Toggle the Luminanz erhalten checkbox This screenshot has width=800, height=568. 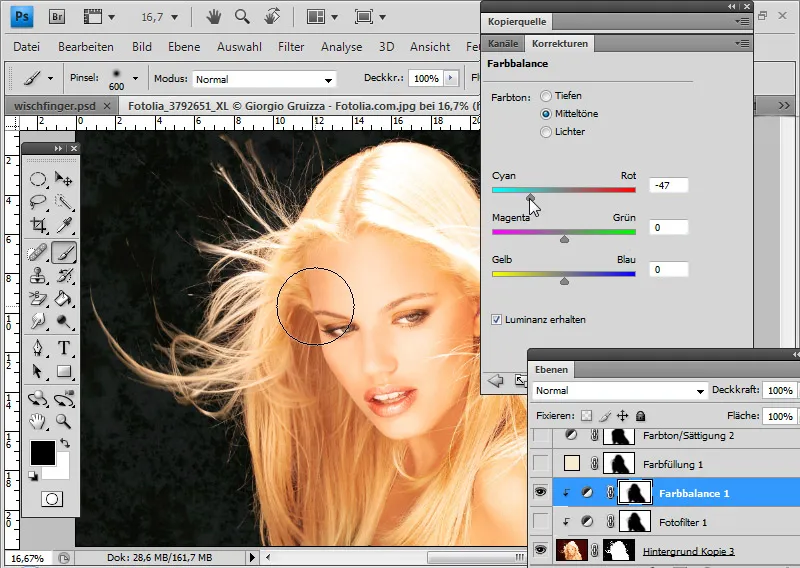(496, 319)
